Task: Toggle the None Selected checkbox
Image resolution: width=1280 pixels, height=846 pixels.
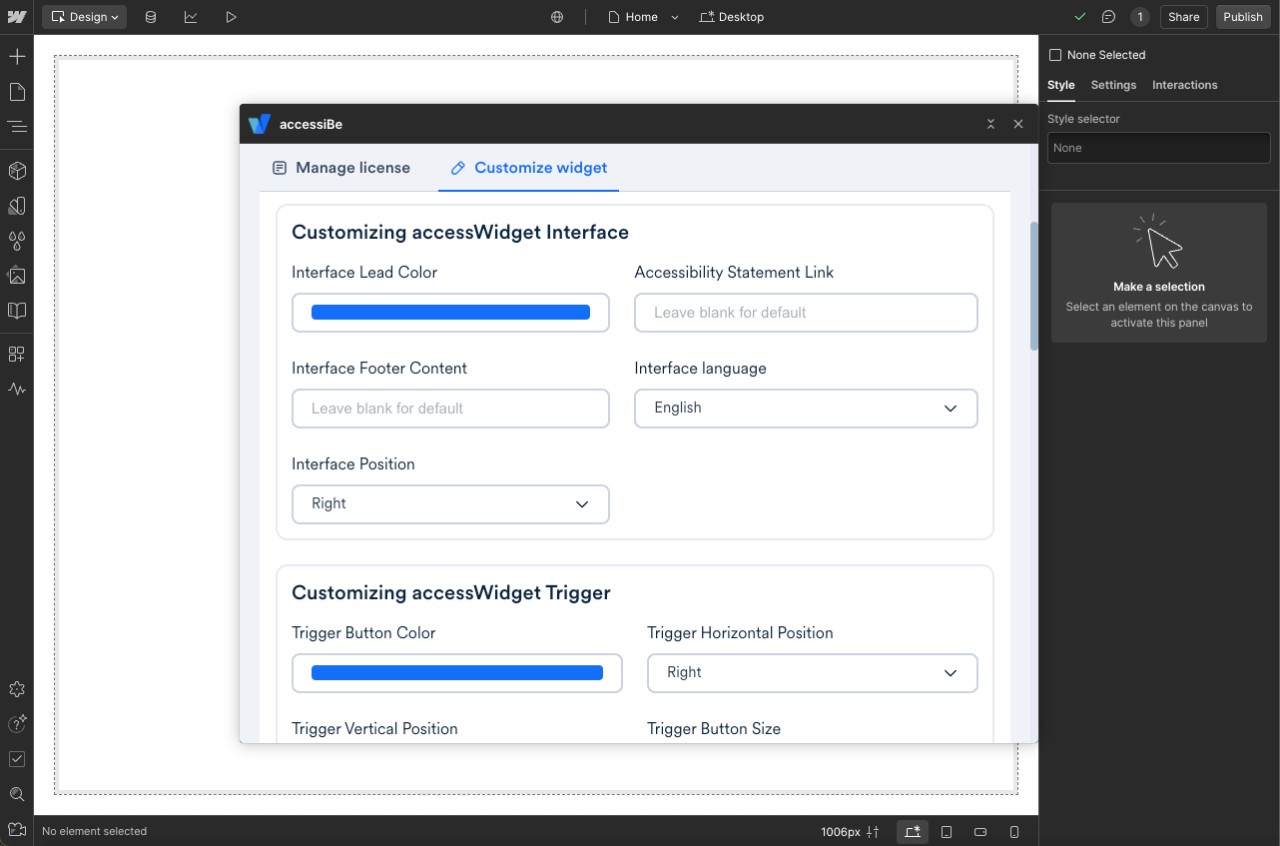Action: (1055, 55)
